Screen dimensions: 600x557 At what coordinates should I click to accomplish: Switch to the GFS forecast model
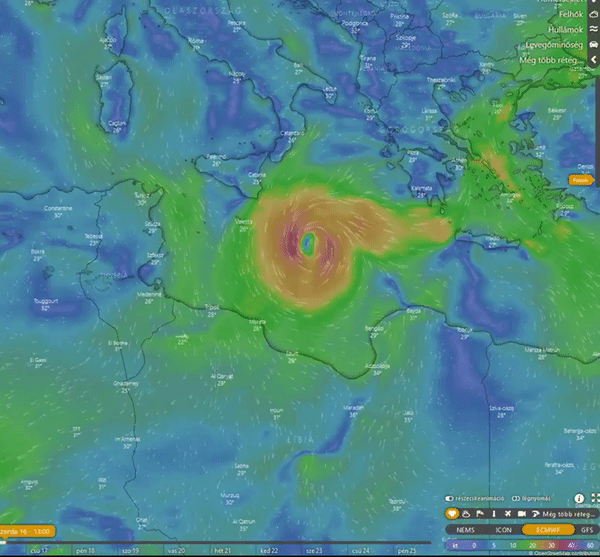point(586,530)
